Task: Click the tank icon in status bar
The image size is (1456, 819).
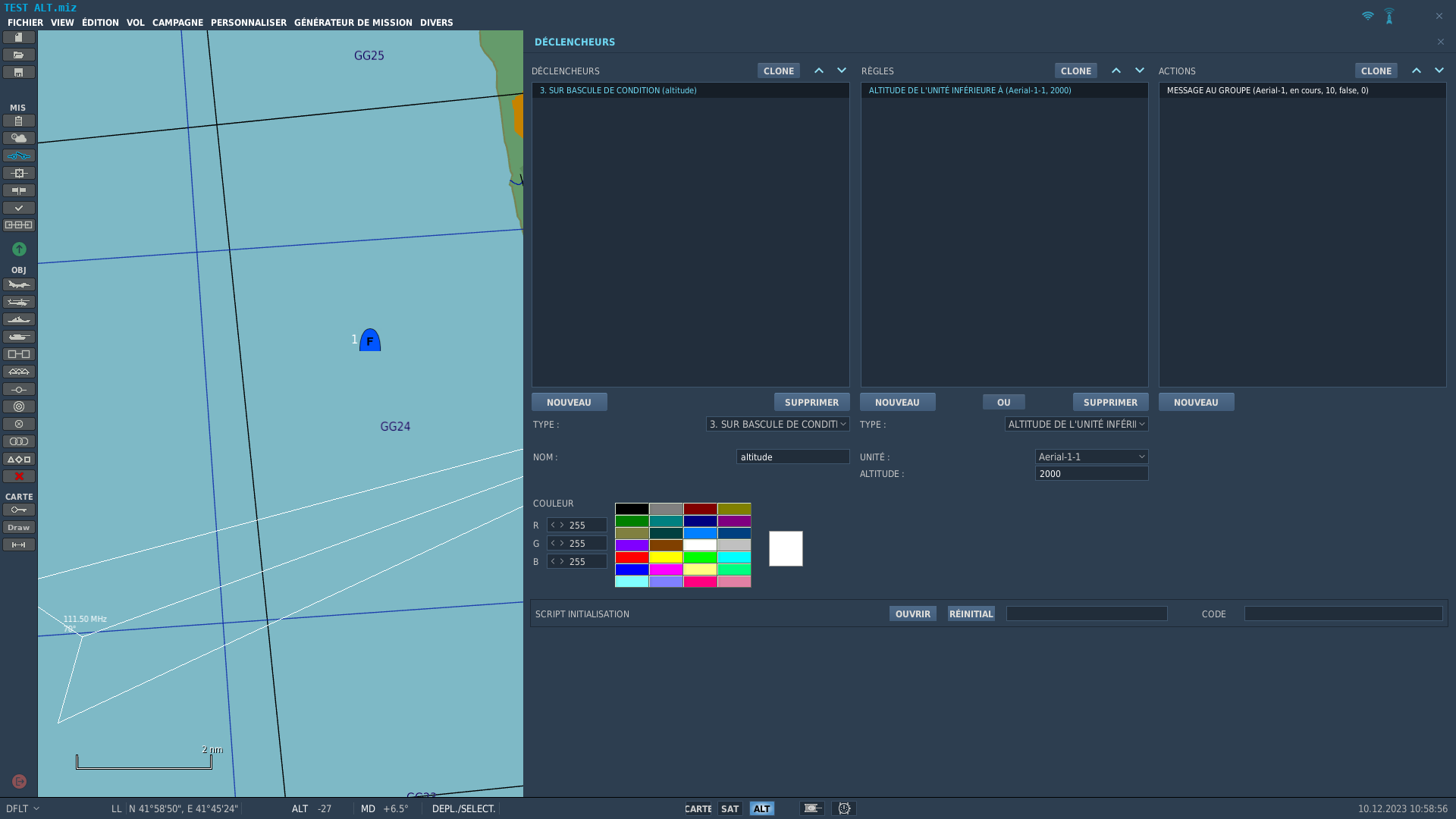Action: click(812, 808)
